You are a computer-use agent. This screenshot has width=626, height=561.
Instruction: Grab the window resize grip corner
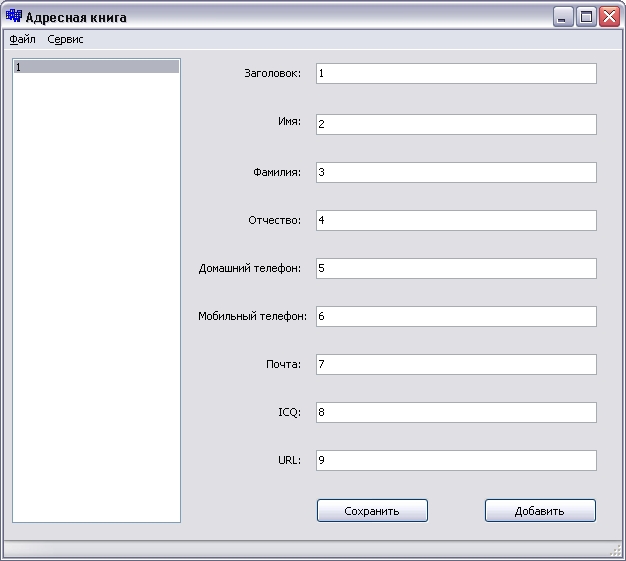pyautogui.click(x=616, y=551)
